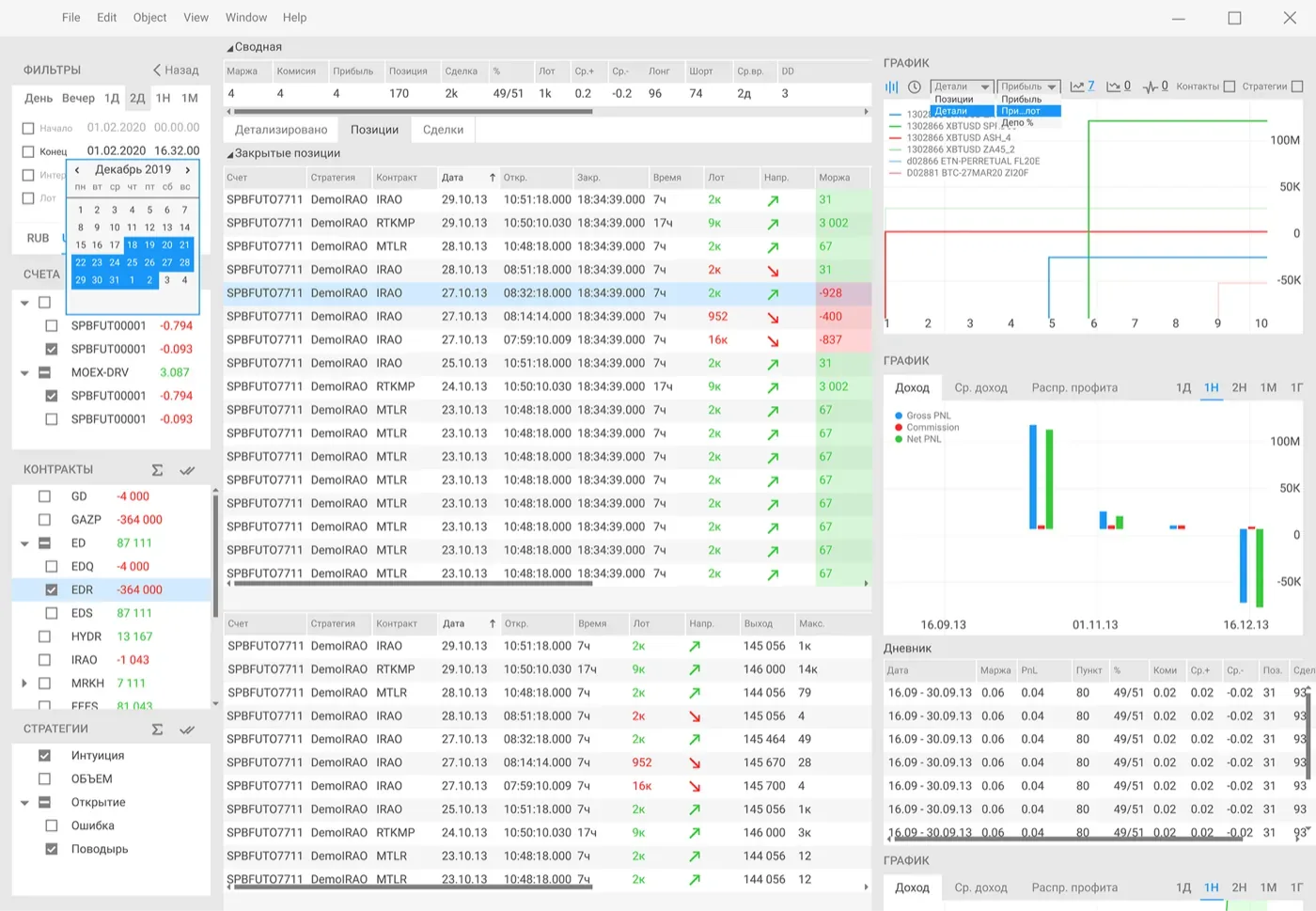Enable the Начало date checkbox

pos(28,128)
